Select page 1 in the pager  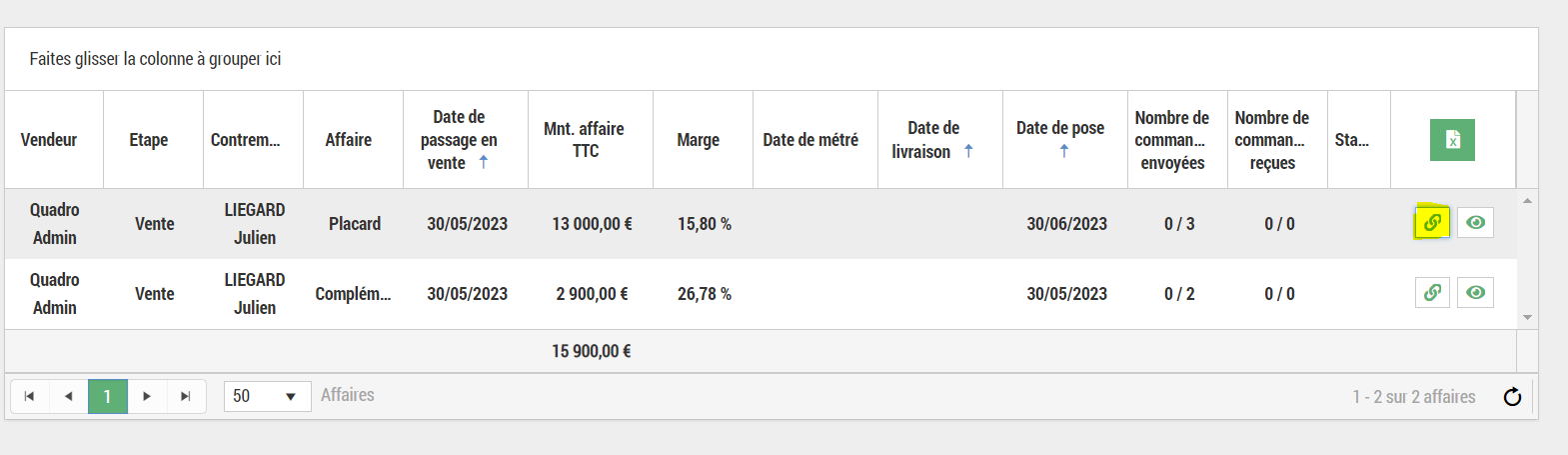[107, 396]
